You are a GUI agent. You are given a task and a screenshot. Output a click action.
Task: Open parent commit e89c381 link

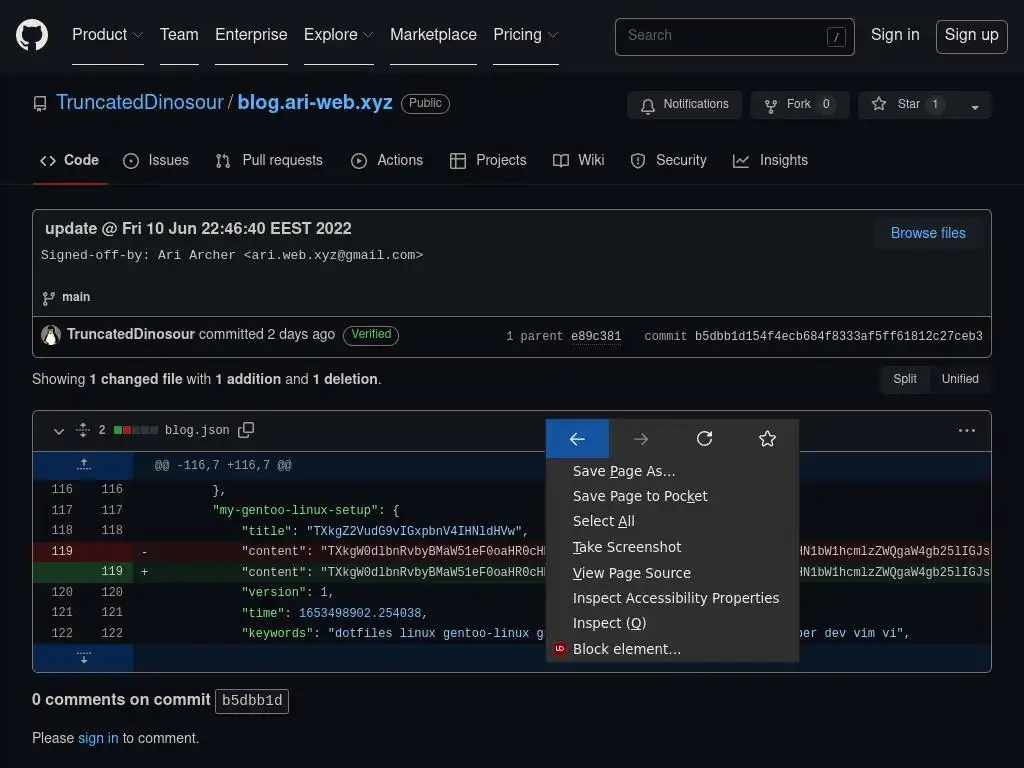tap(596, 336)
